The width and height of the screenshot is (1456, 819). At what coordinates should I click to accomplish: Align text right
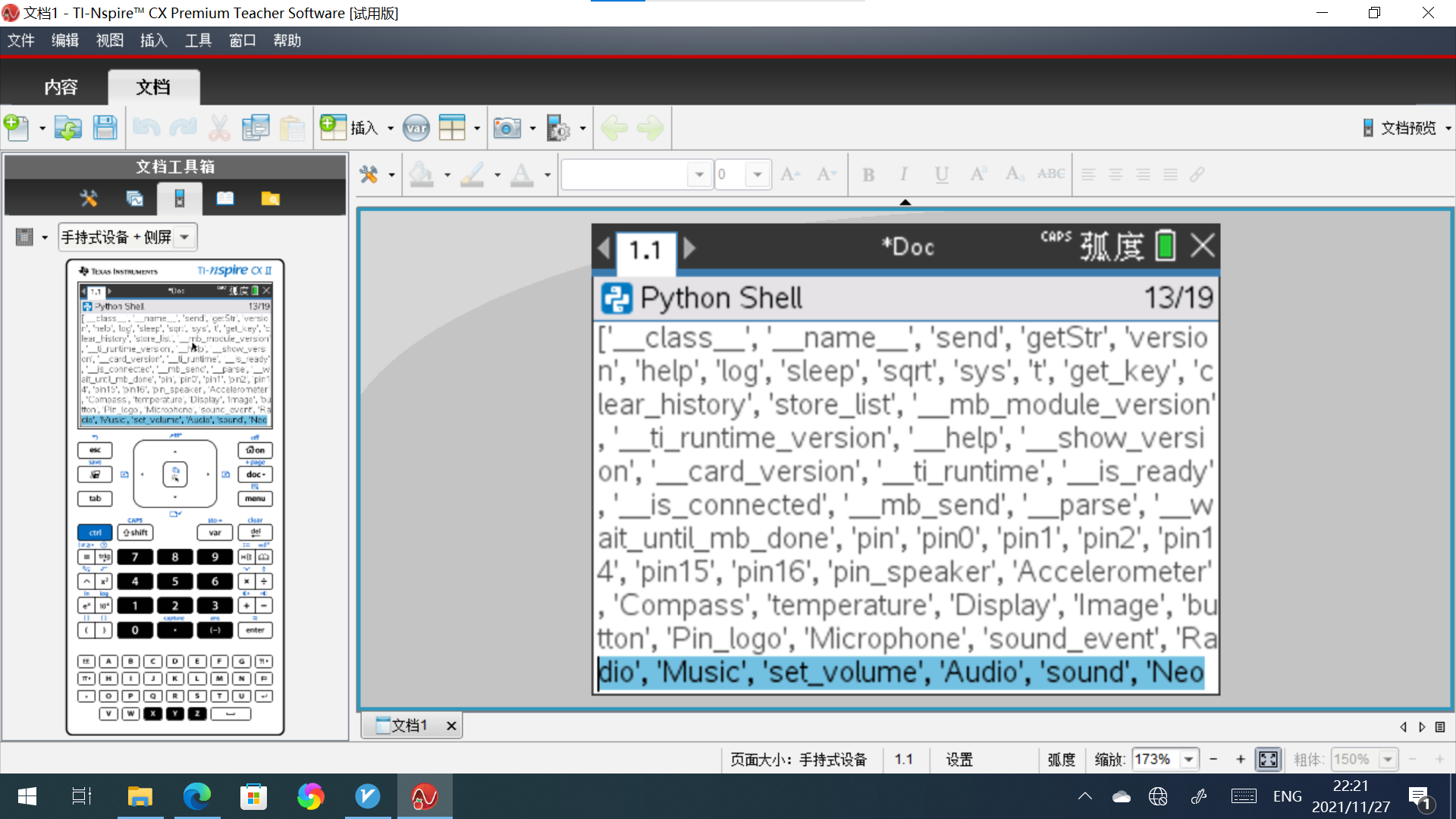point(1143,174)
